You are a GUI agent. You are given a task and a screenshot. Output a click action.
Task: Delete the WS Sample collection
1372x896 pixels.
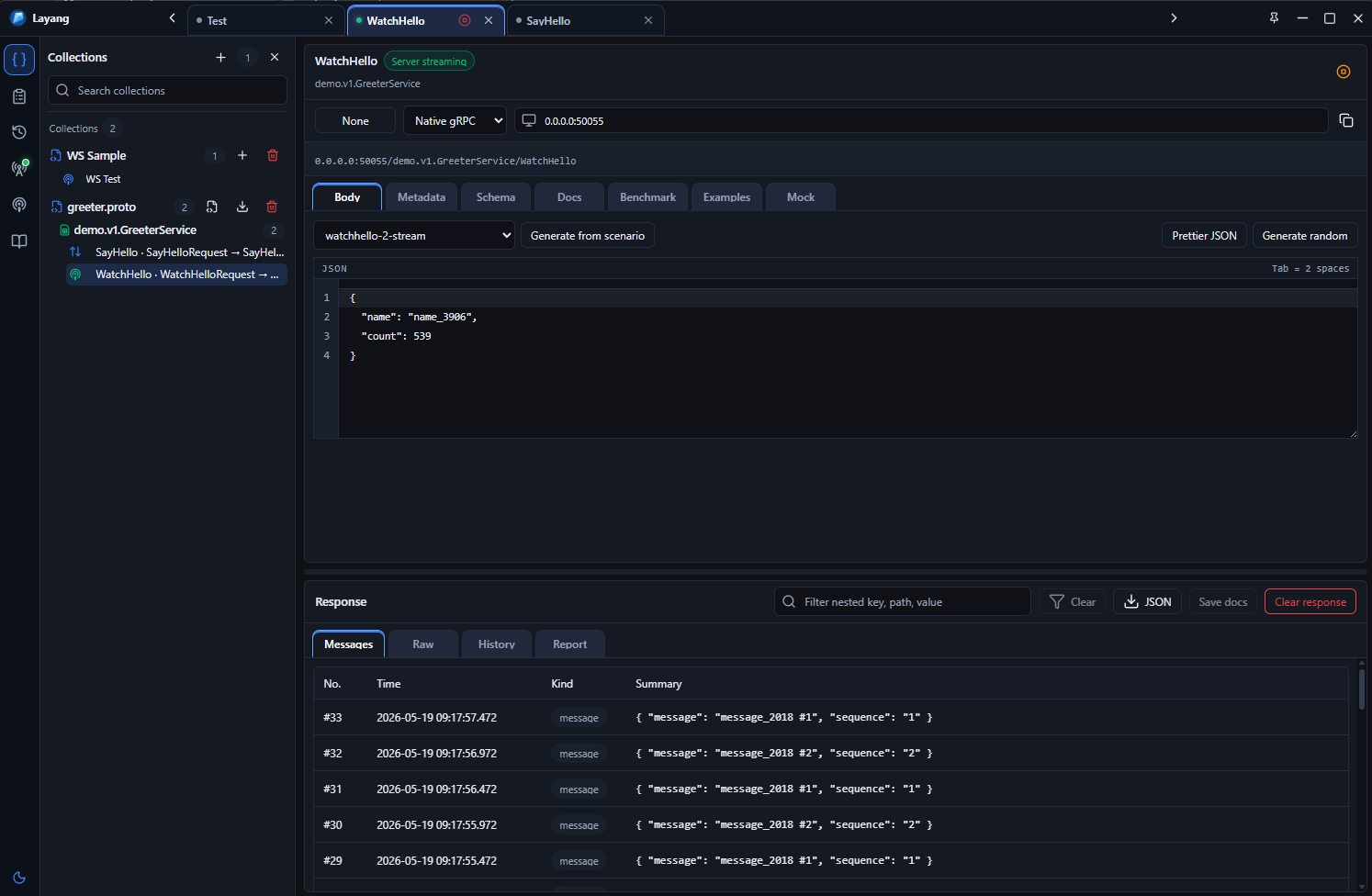click(x=273, y=155)
